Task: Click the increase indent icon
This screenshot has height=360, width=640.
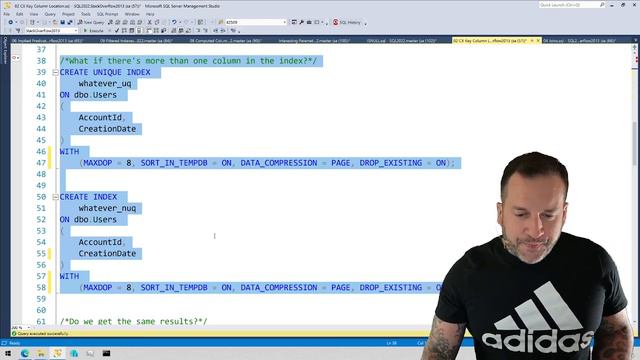Action: 223,31
